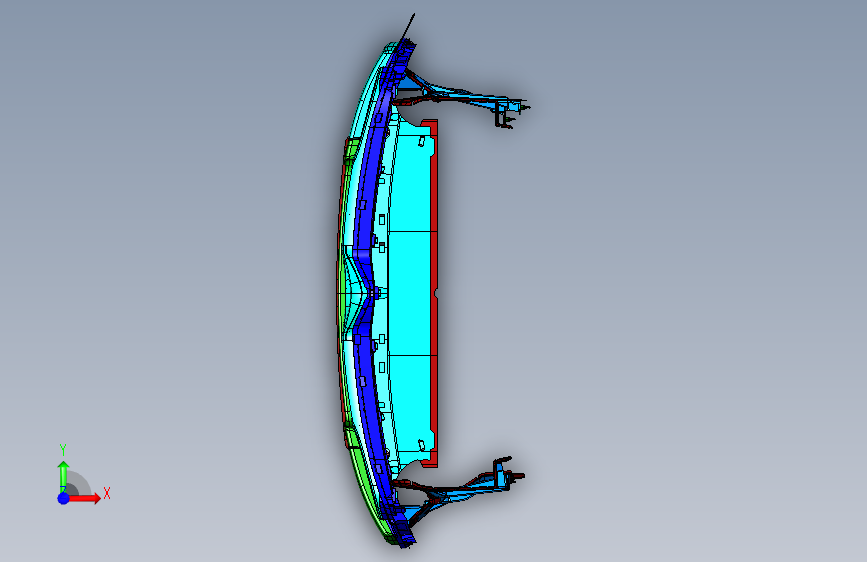This screenshot has height=562, width=867.
Task: Click the green Y axis arrow on triad
Action: [63, 476]
